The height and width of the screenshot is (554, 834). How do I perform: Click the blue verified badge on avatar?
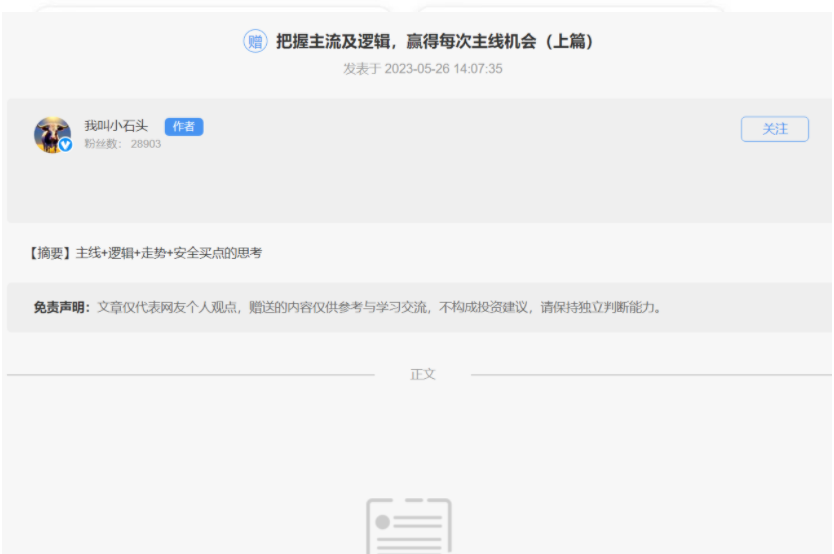tap(66, 145)
